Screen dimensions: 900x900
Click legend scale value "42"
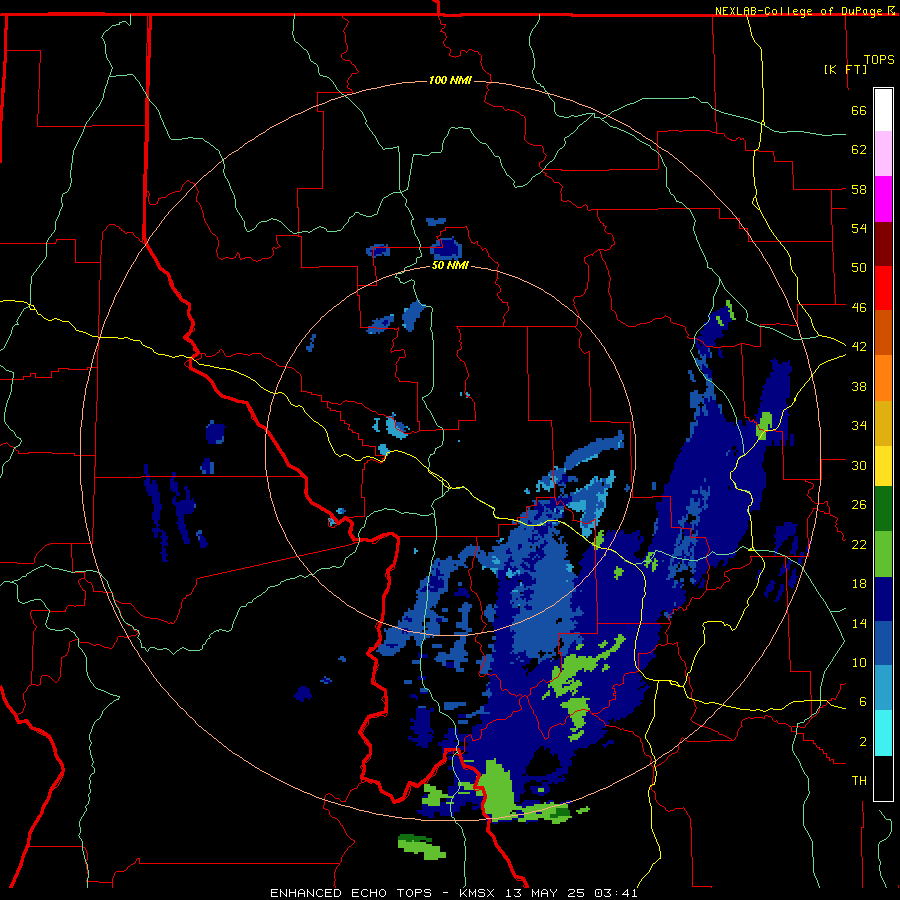click(x=859, y=346)
